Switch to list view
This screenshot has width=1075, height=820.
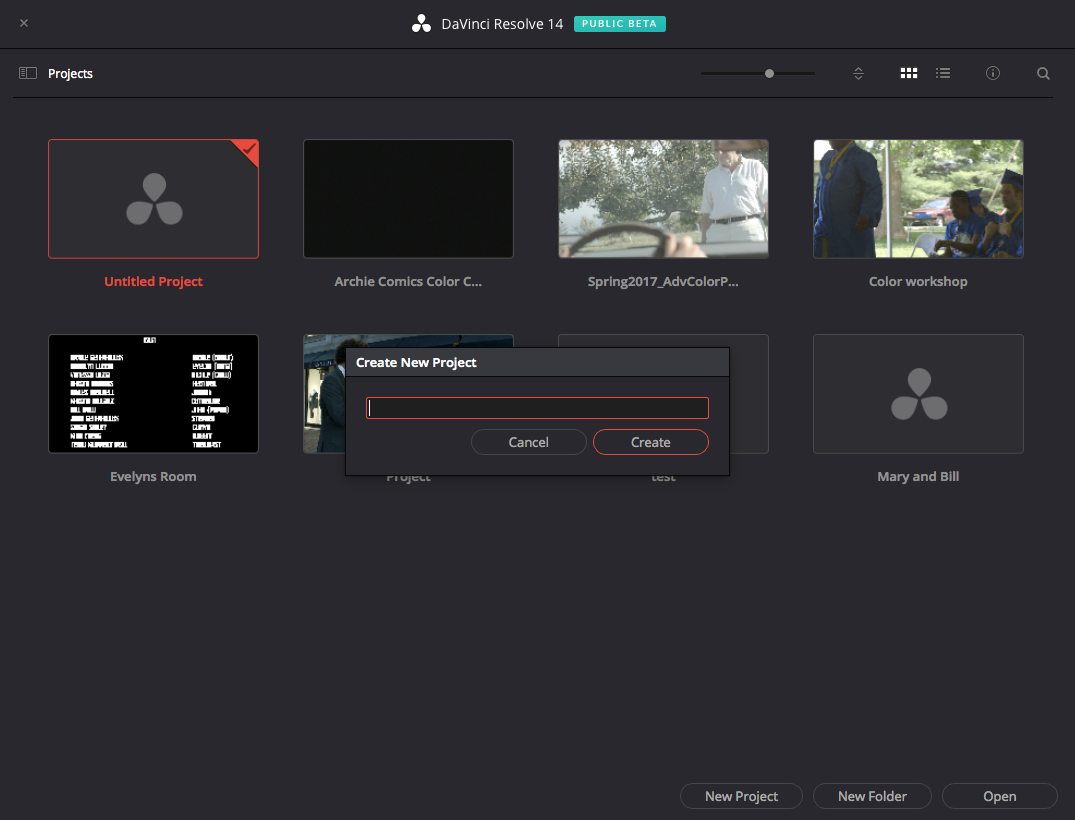click(x=943, y=73)
